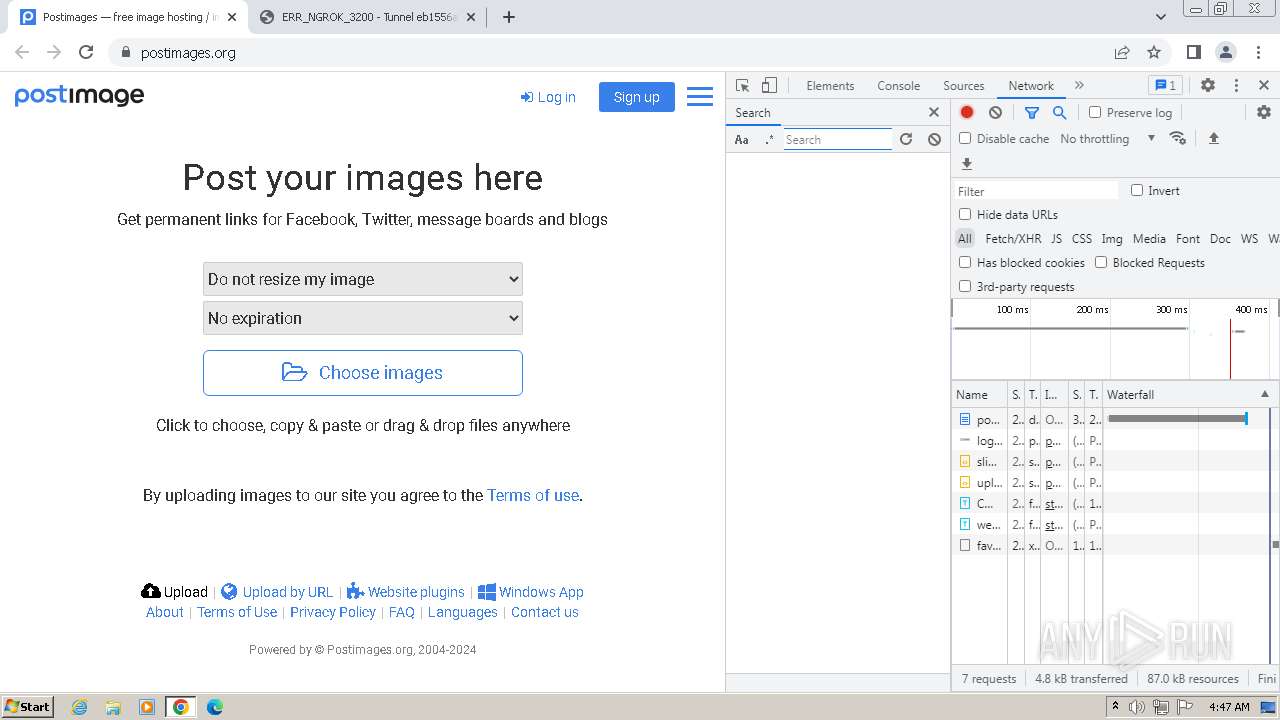
Task: Click the DevTools inspect element icon
Action: pyautogui.click(x=742, y=86)
